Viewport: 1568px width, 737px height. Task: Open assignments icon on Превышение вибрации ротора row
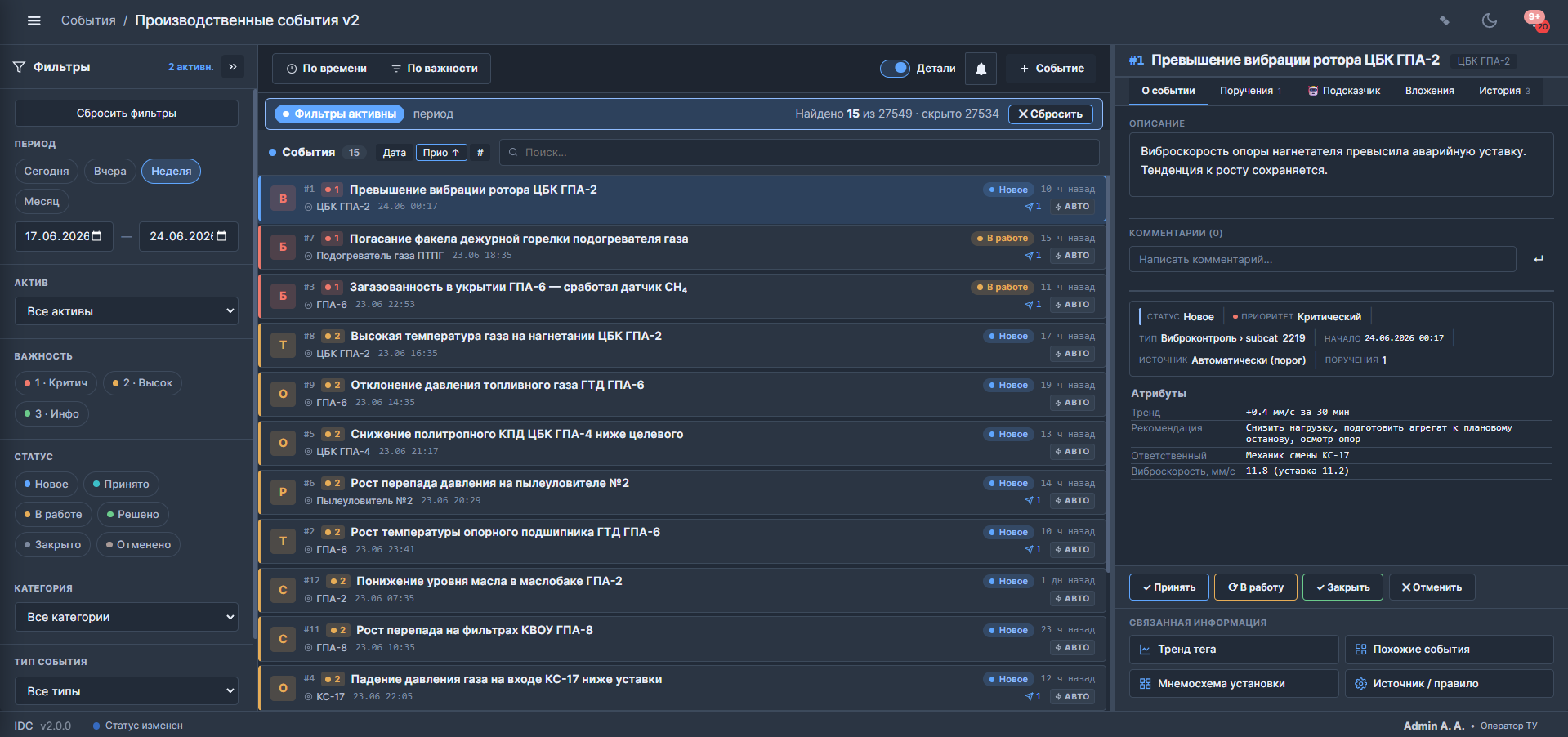click(1033, 207)
